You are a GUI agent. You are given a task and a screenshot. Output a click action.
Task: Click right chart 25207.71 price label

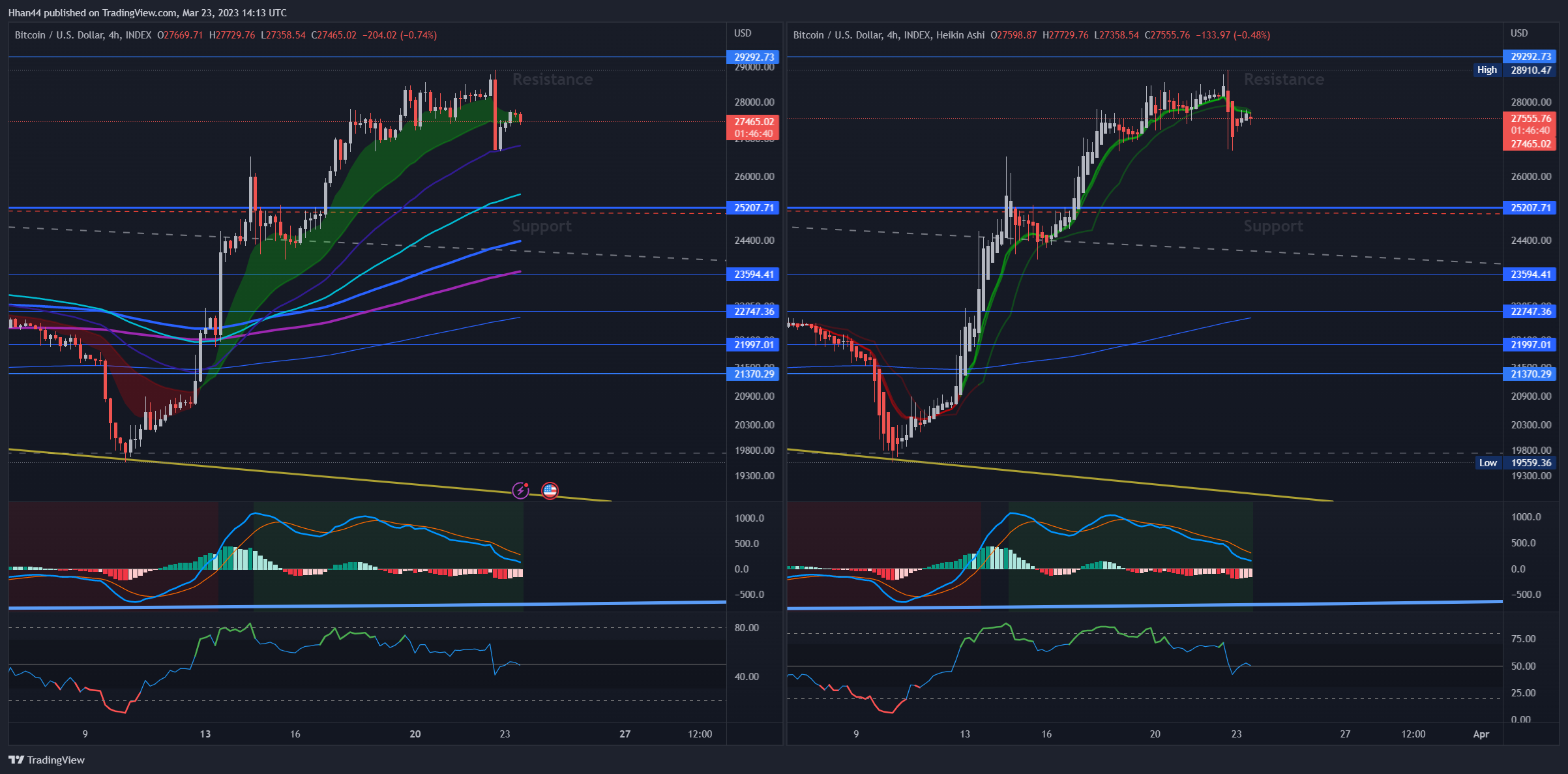tap(1530, 208)
